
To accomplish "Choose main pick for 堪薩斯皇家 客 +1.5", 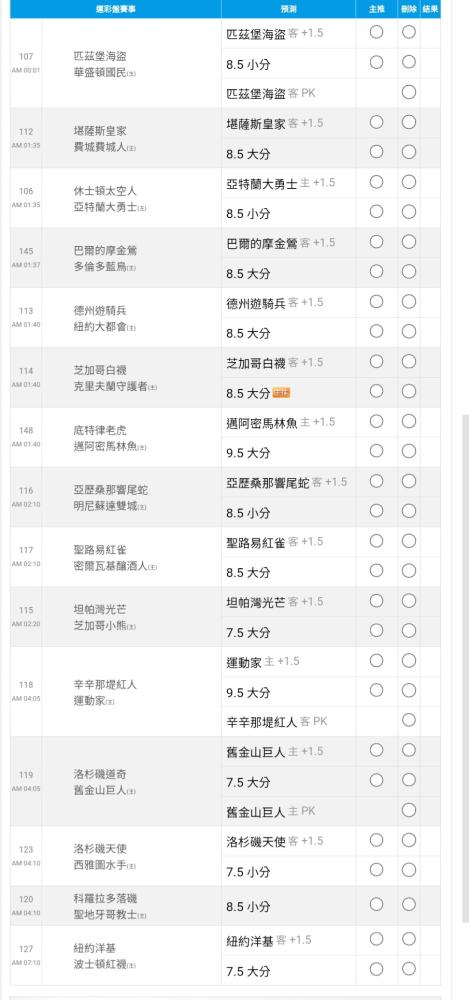I will [376, 122].
